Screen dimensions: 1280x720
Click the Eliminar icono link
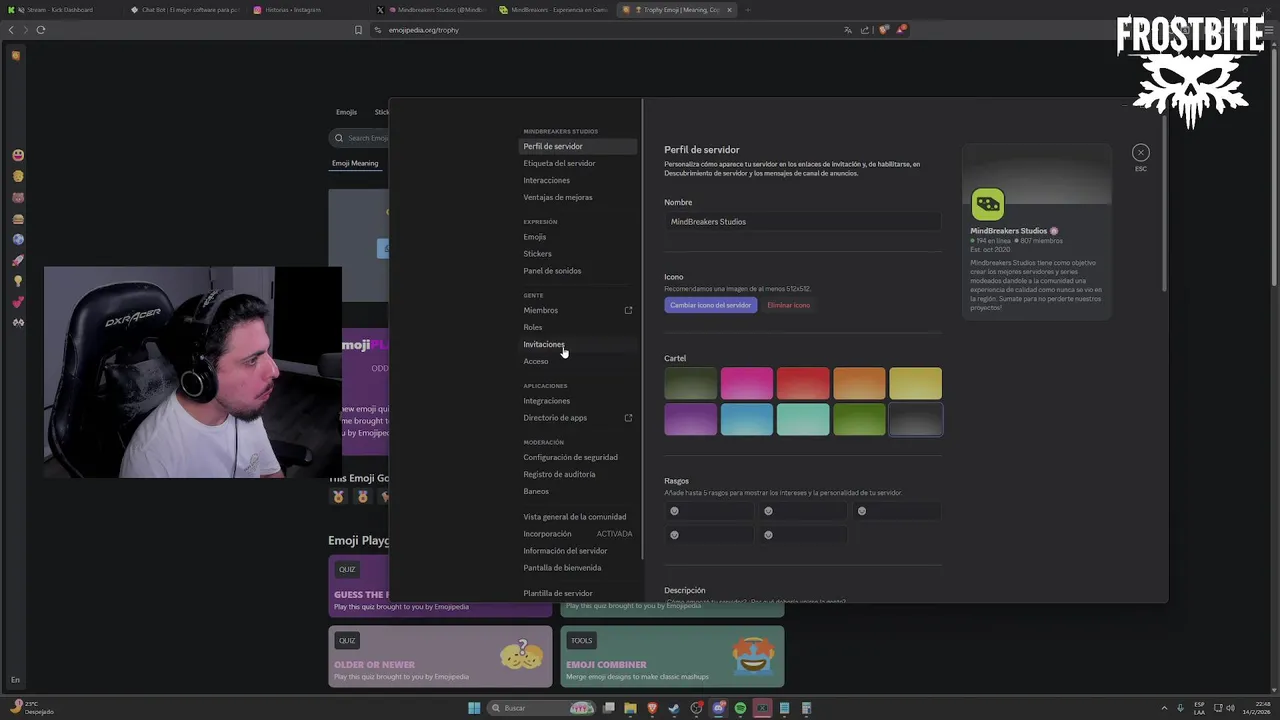789,305
